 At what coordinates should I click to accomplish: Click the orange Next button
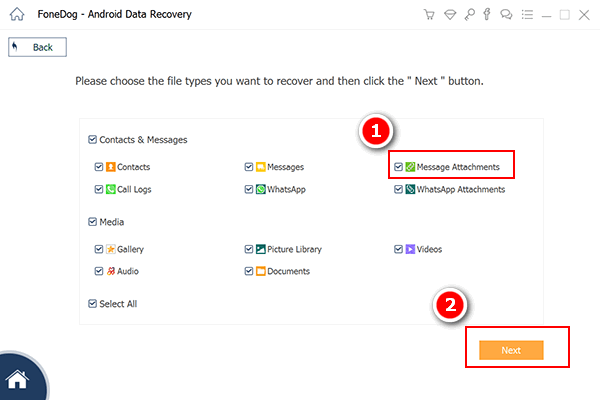[x=511, y=350]
